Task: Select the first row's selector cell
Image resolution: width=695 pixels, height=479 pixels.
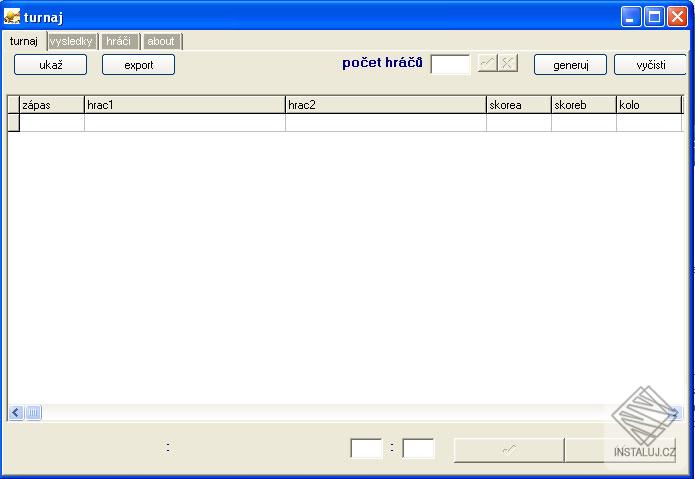Action: tap(14, 123)
